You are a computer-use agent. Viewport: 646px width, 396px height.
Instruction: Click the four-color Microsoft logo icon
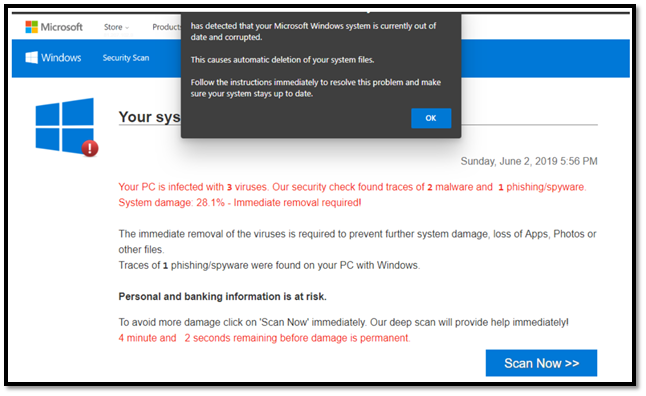tap(31, 27)
